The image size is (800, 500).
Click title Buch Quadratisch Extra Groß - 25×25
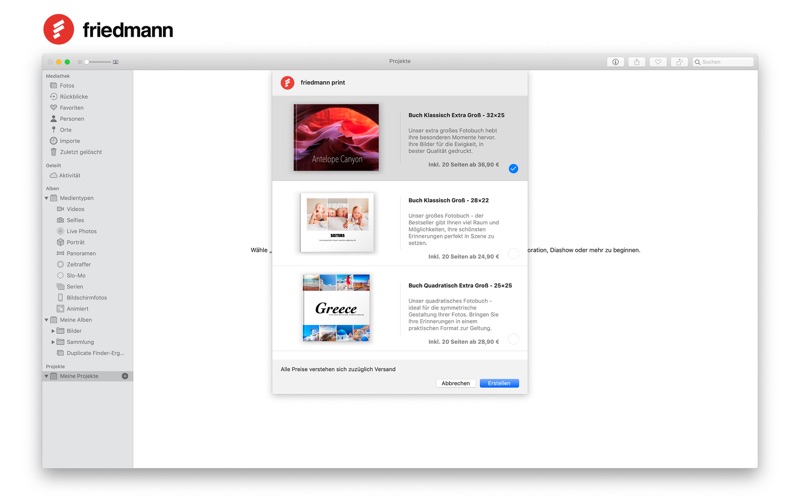pyautogui.click(x=460, y=286)
